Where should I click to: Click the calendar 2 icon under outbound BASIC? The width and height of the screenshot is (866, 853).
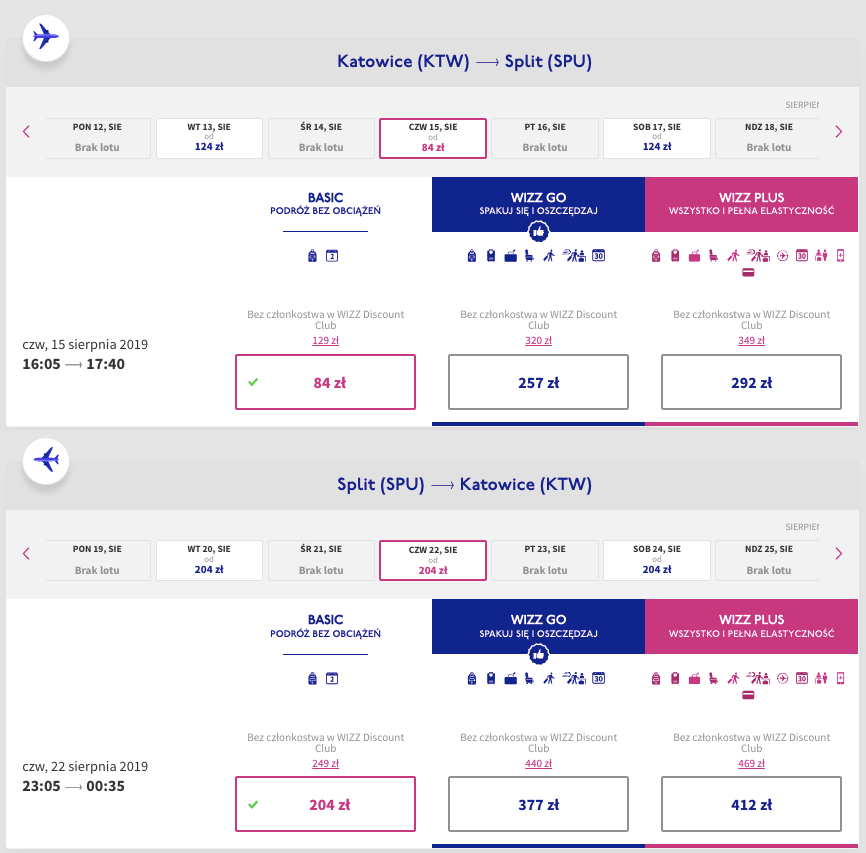pos(332,256)
